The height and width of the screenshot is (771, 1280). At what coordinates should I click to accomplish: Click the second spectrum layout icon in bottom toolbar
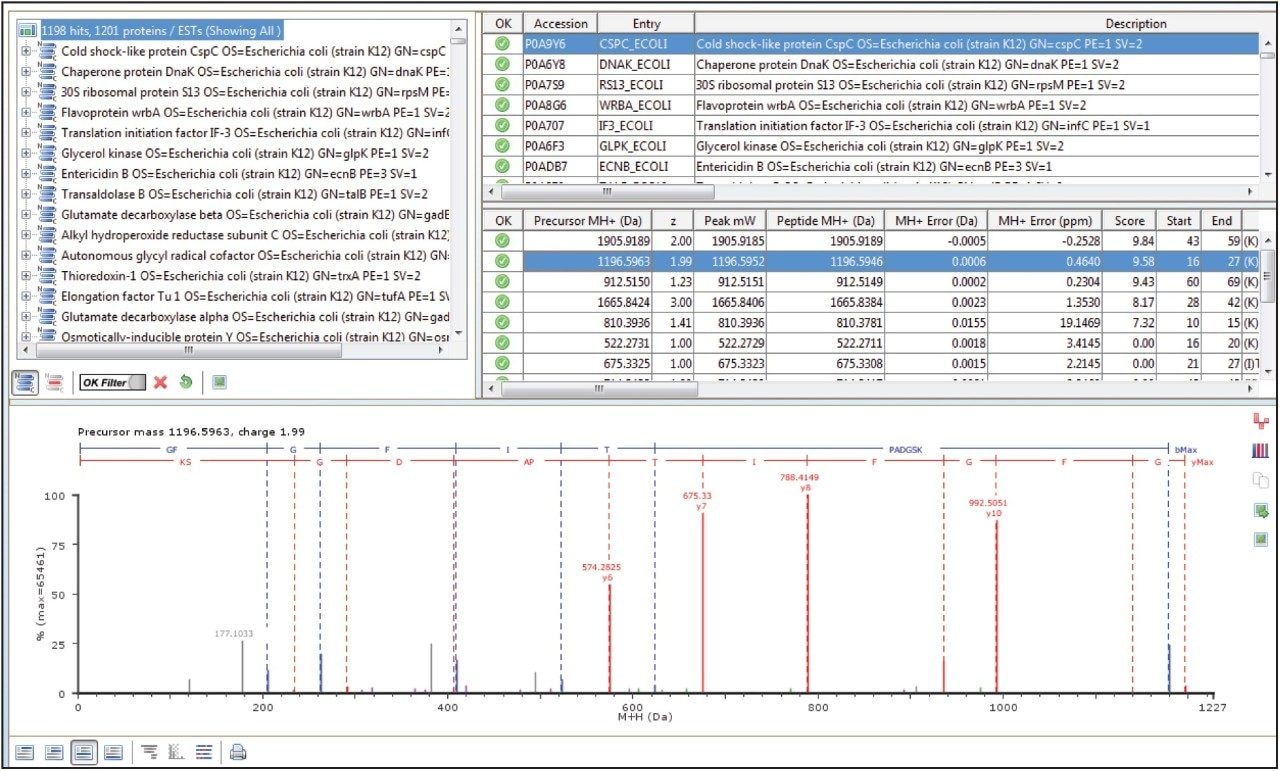(x=54, y=752)
